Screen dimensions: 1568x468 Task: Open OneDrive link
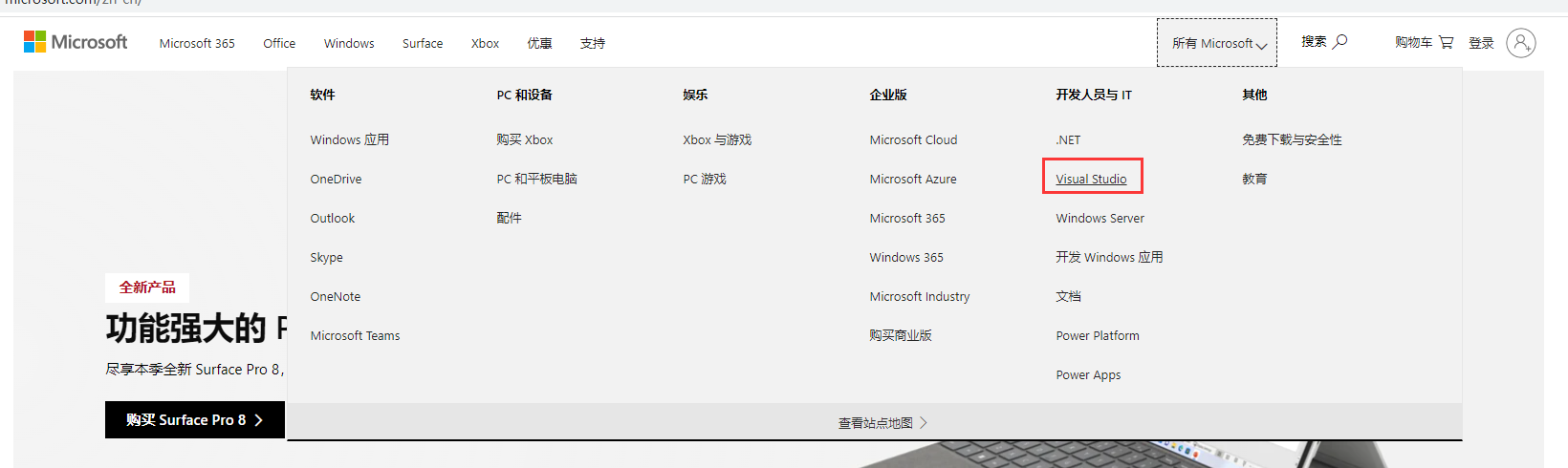336,179
